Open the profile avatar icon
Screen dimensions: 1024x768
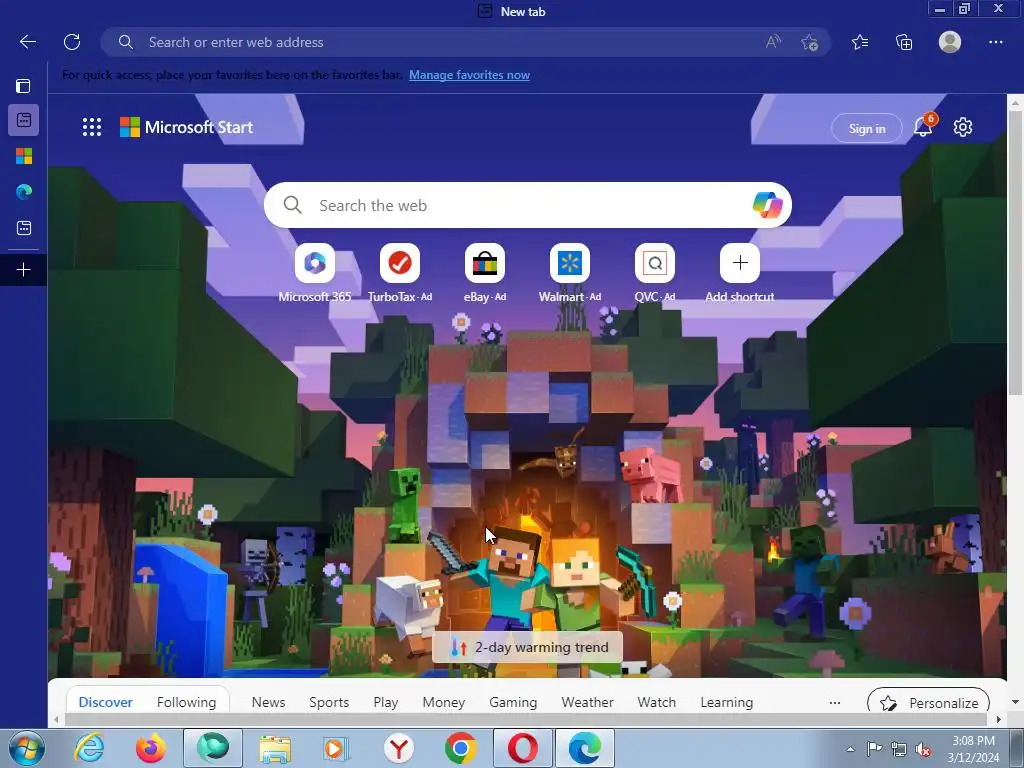click(x=950, y=42)
